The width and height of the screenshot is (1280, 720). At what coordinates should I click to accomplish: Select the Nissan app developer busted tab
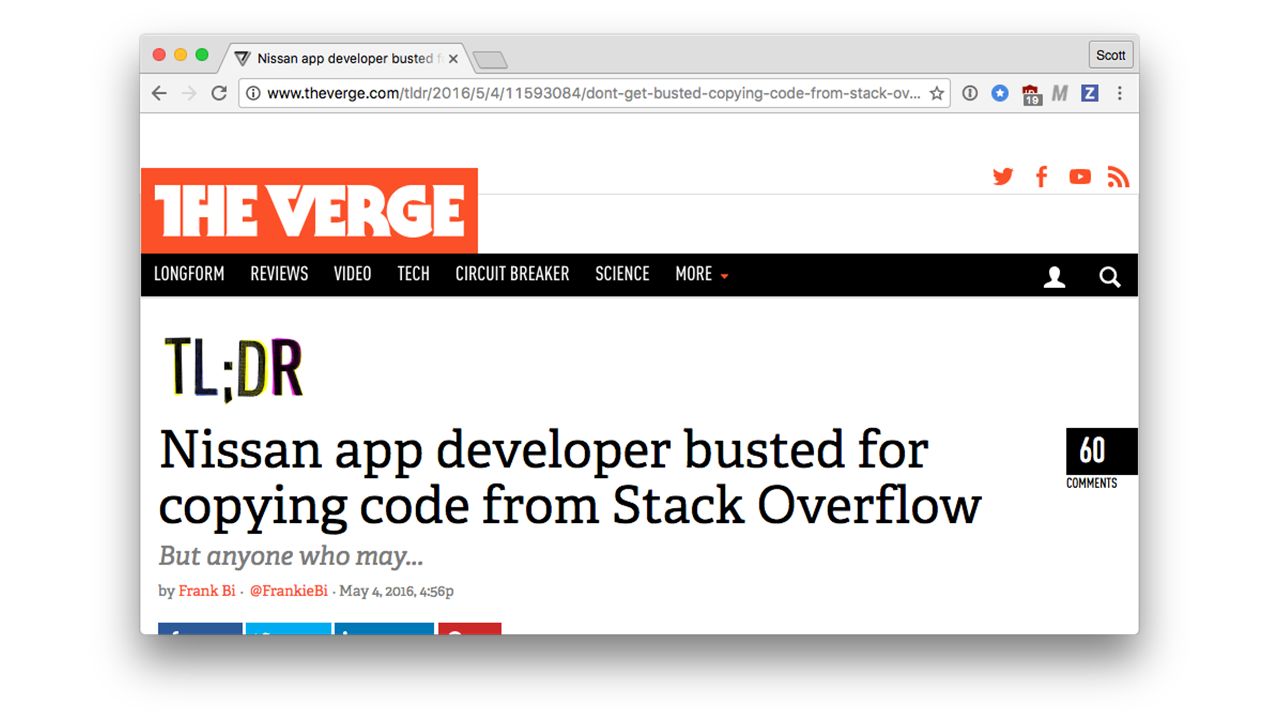[x=344, y=58]
